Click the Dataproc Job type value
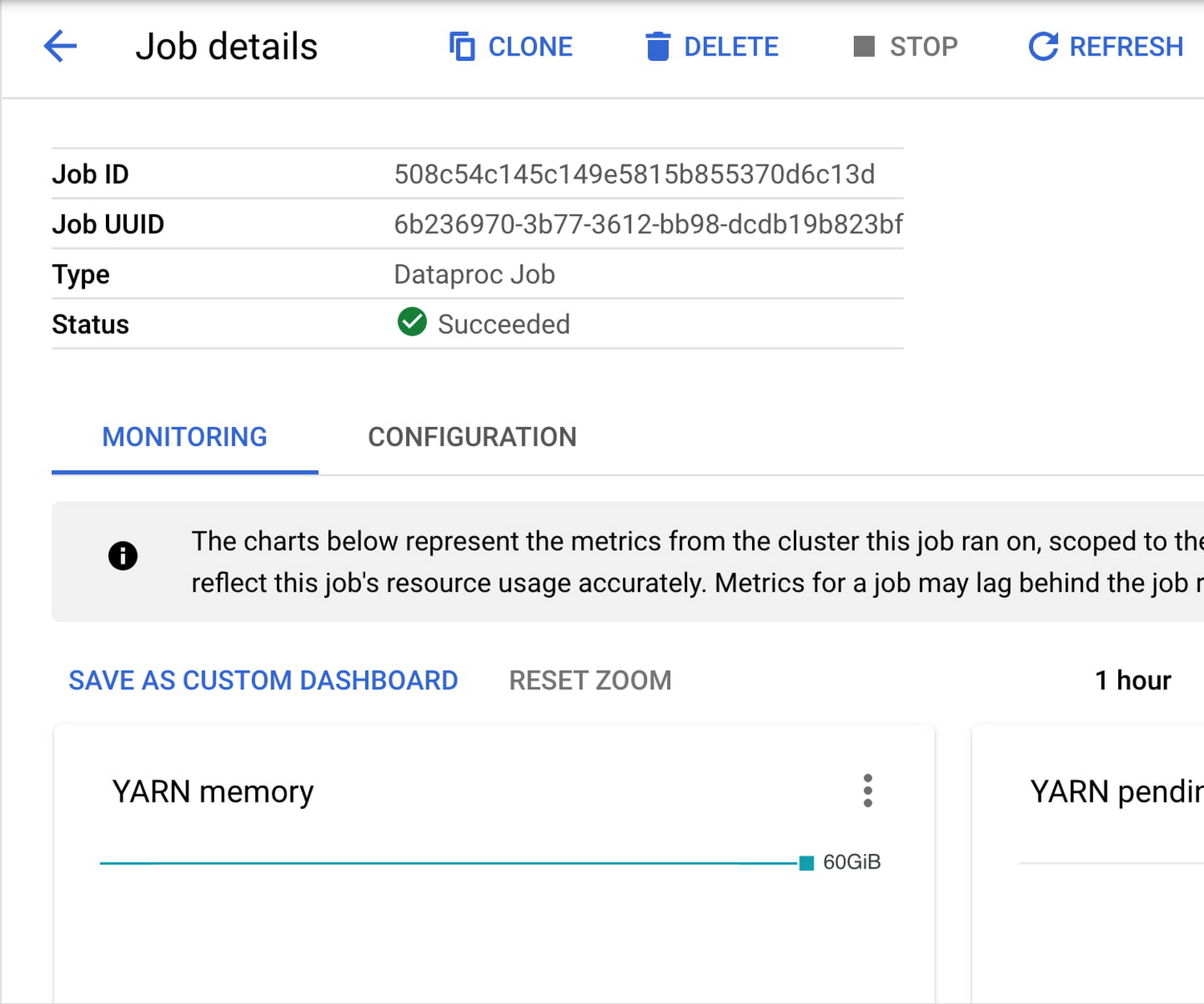Image resolution: width=1204 pixels, height=1004 pixels. pos(474,274)
